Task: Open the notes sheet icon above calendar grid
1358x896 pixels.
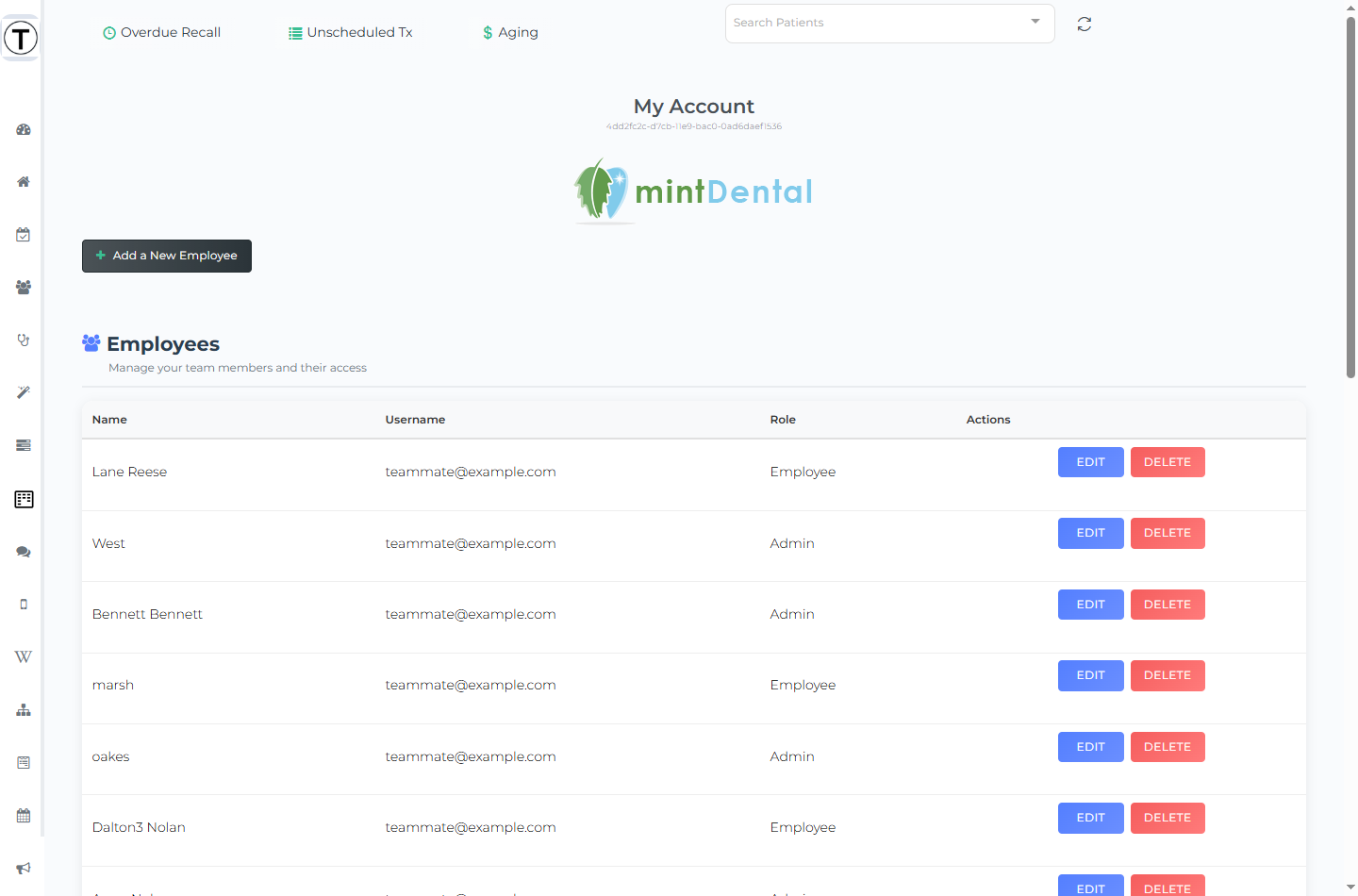Action: [24, 763]
